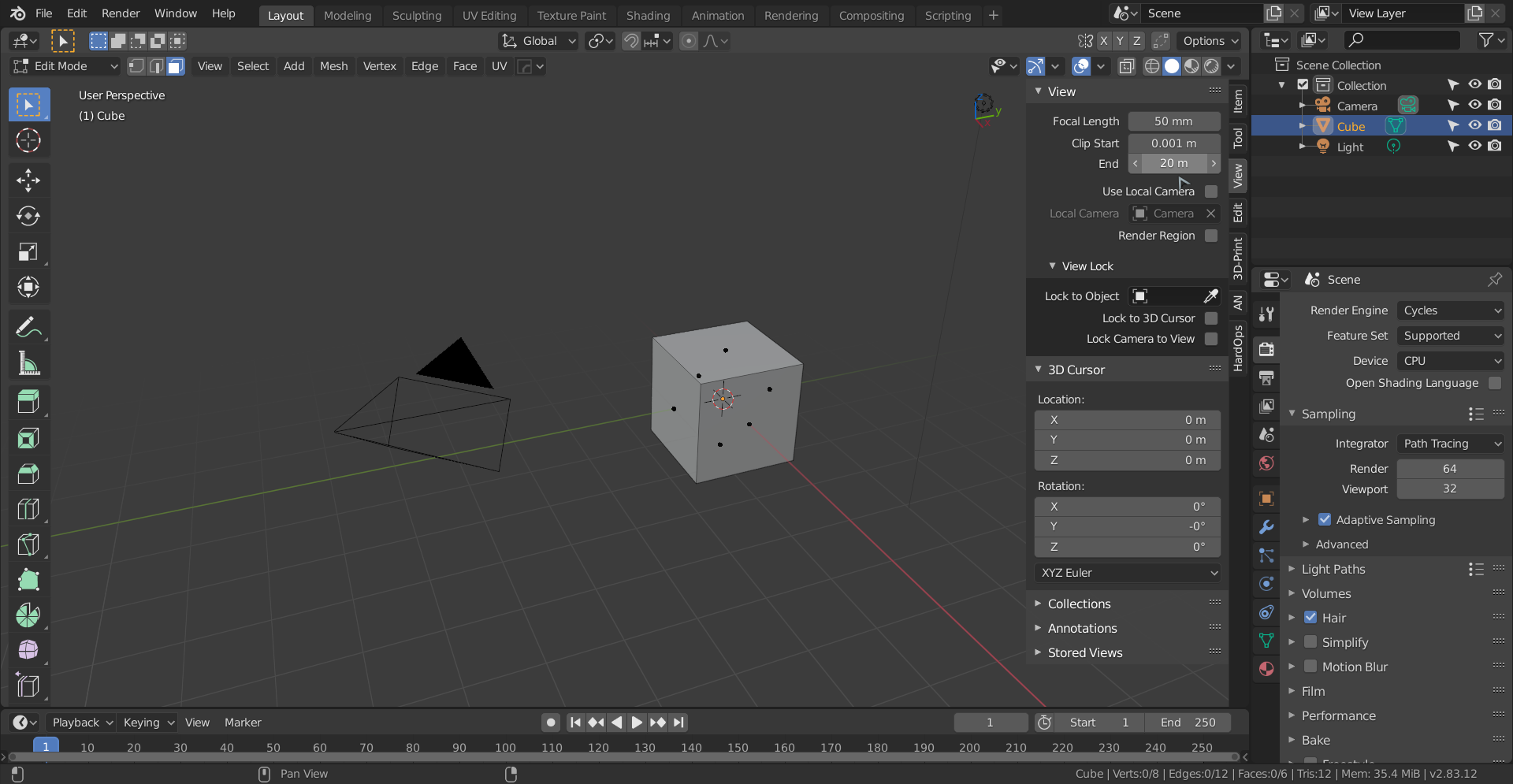This screenshot has width=1513, height=784.
Task: Pick Lock to Object with the eyedropper
Action: pos(1211,296)
